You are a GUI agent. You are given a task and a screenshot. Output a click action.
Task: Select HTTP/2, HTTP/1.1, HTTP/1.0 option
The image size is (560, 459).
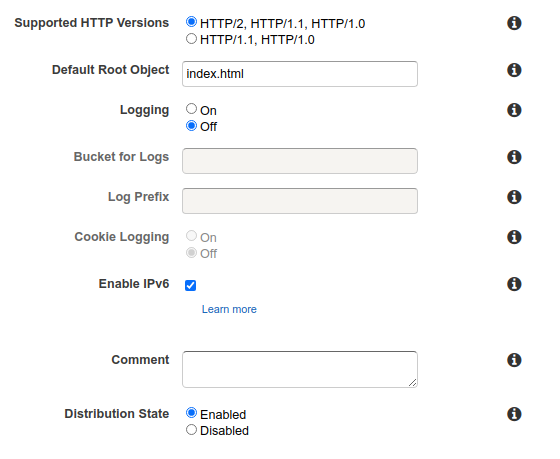pyautogui.click(x=191, y=22)
